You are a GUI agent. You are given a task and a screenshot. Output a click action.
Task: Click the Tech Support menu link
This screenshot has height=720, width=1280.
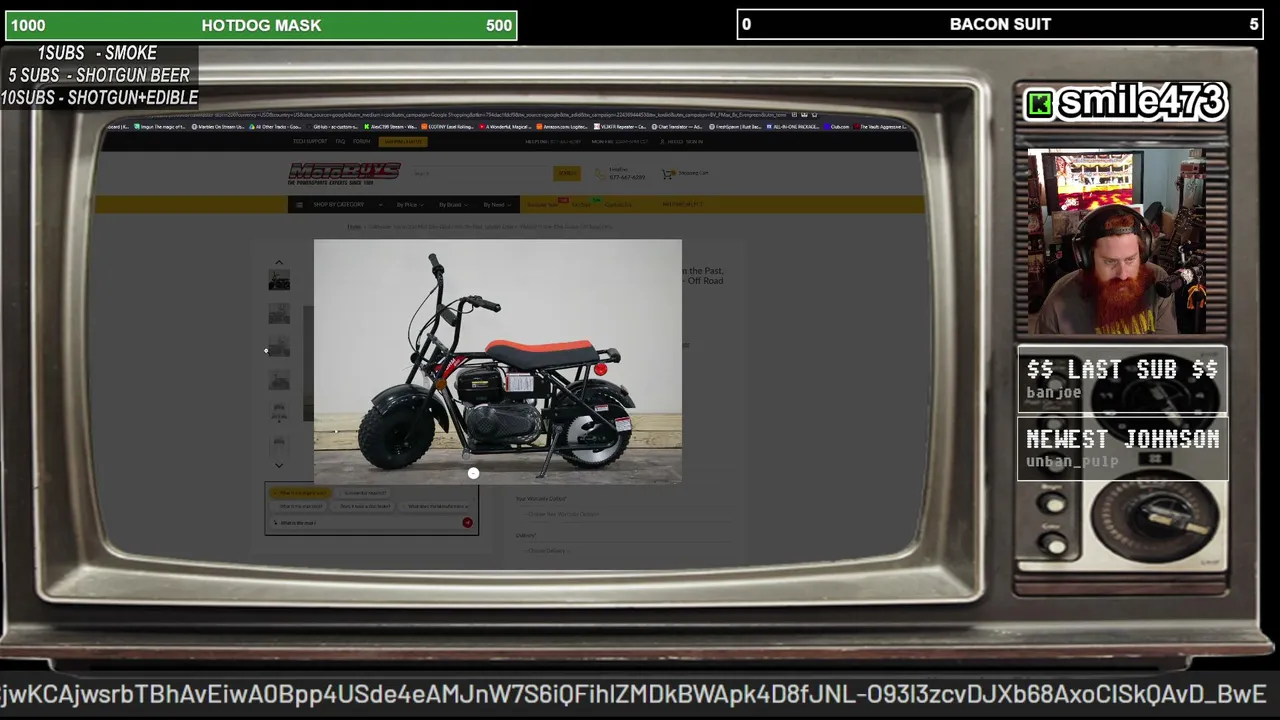310,142
